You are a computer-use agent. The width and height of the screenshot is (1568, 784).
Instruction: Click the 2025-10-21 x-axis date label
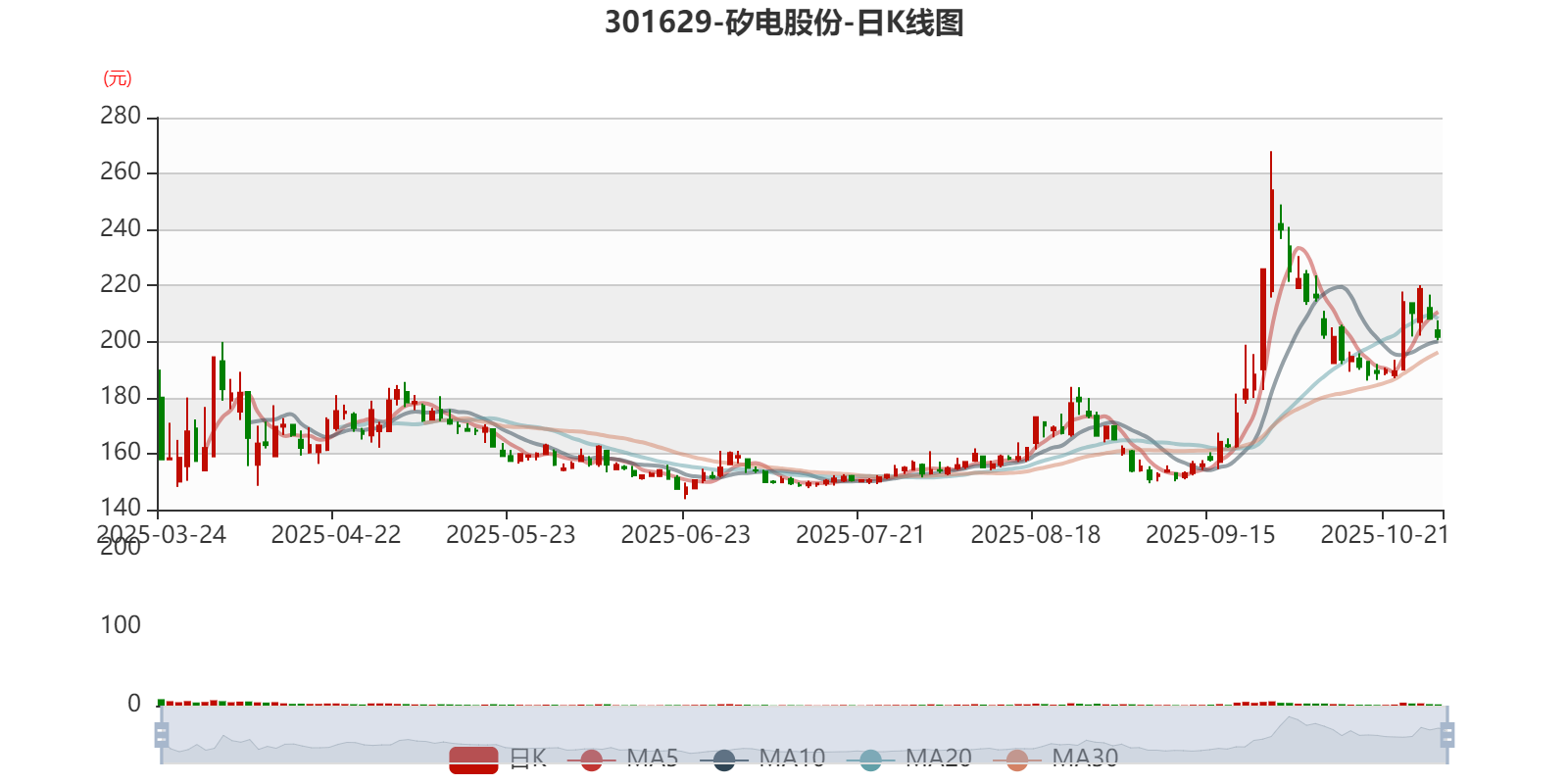[1385, 534]
